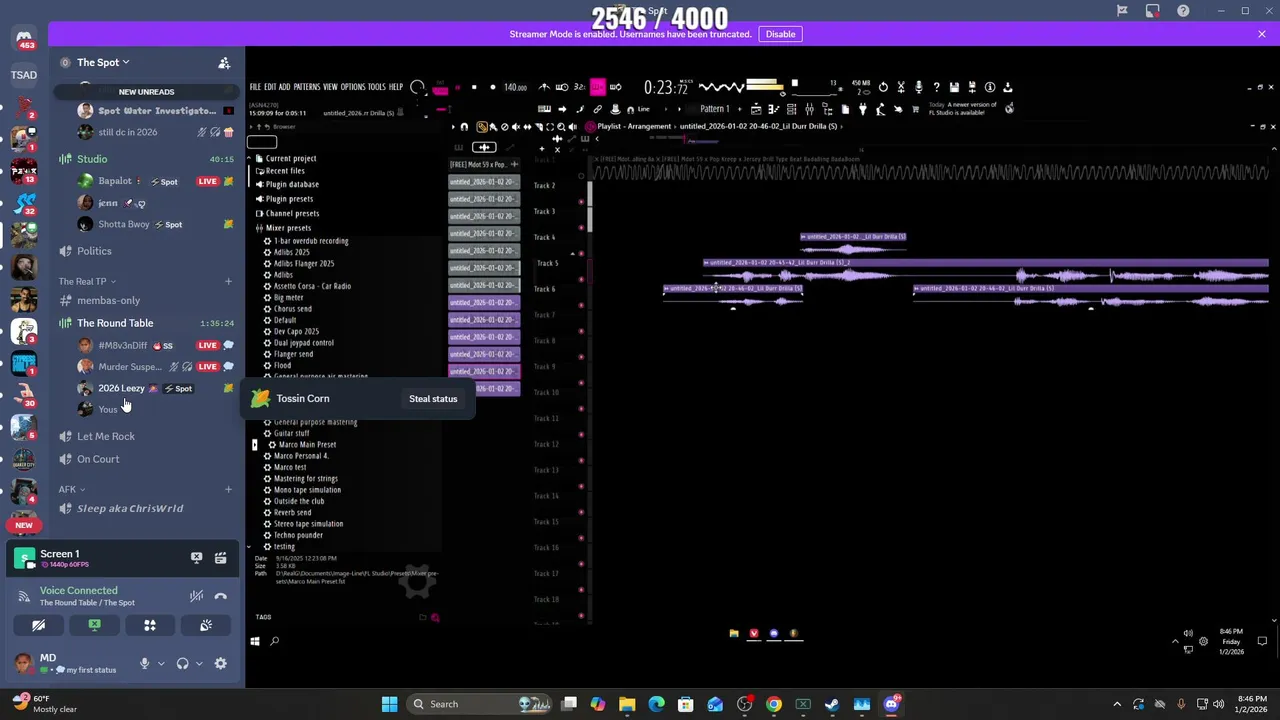Stop FL Studio playback

474,87
